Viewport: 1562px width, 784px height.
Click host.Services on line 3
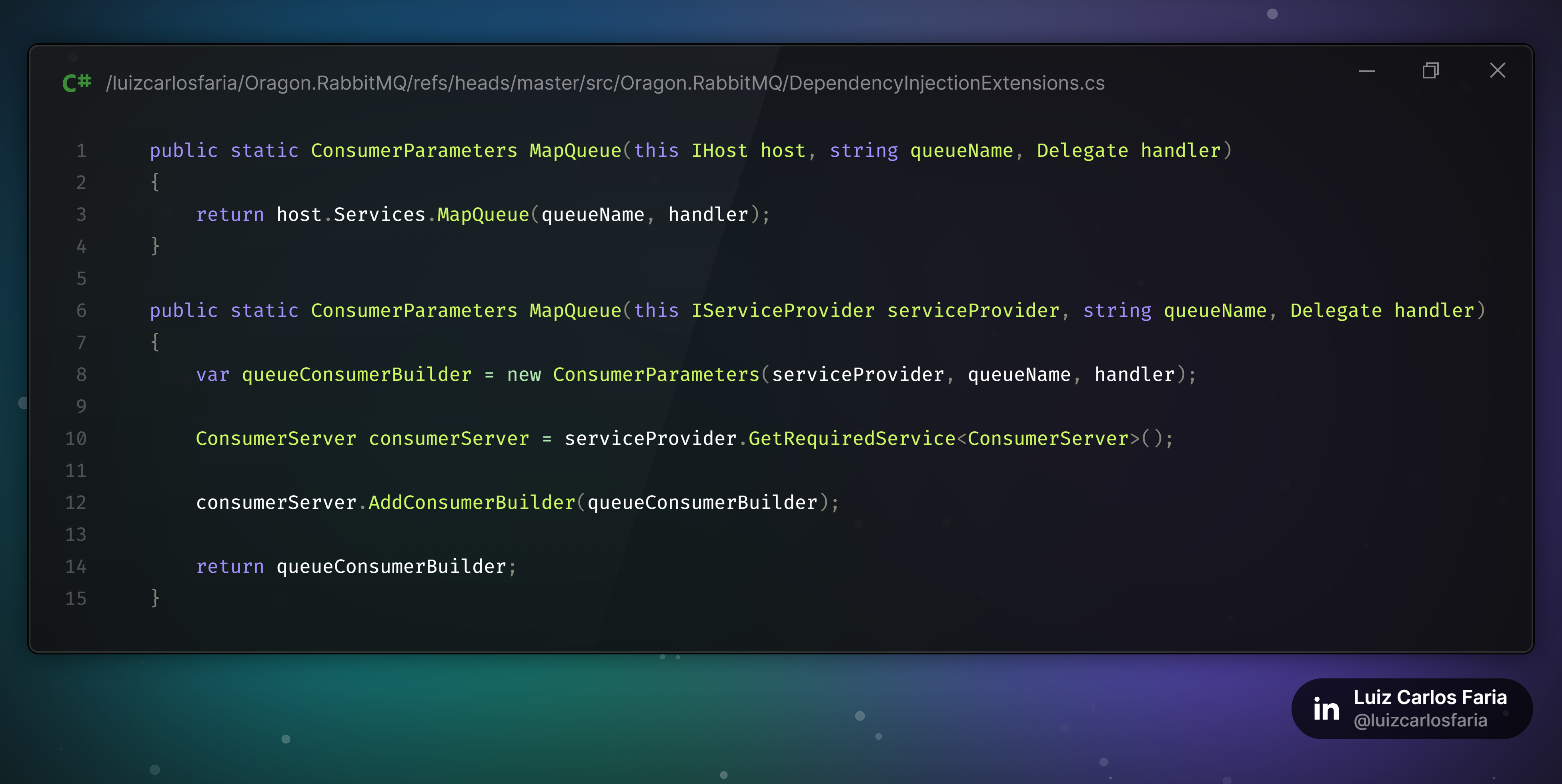click(351, 215)
